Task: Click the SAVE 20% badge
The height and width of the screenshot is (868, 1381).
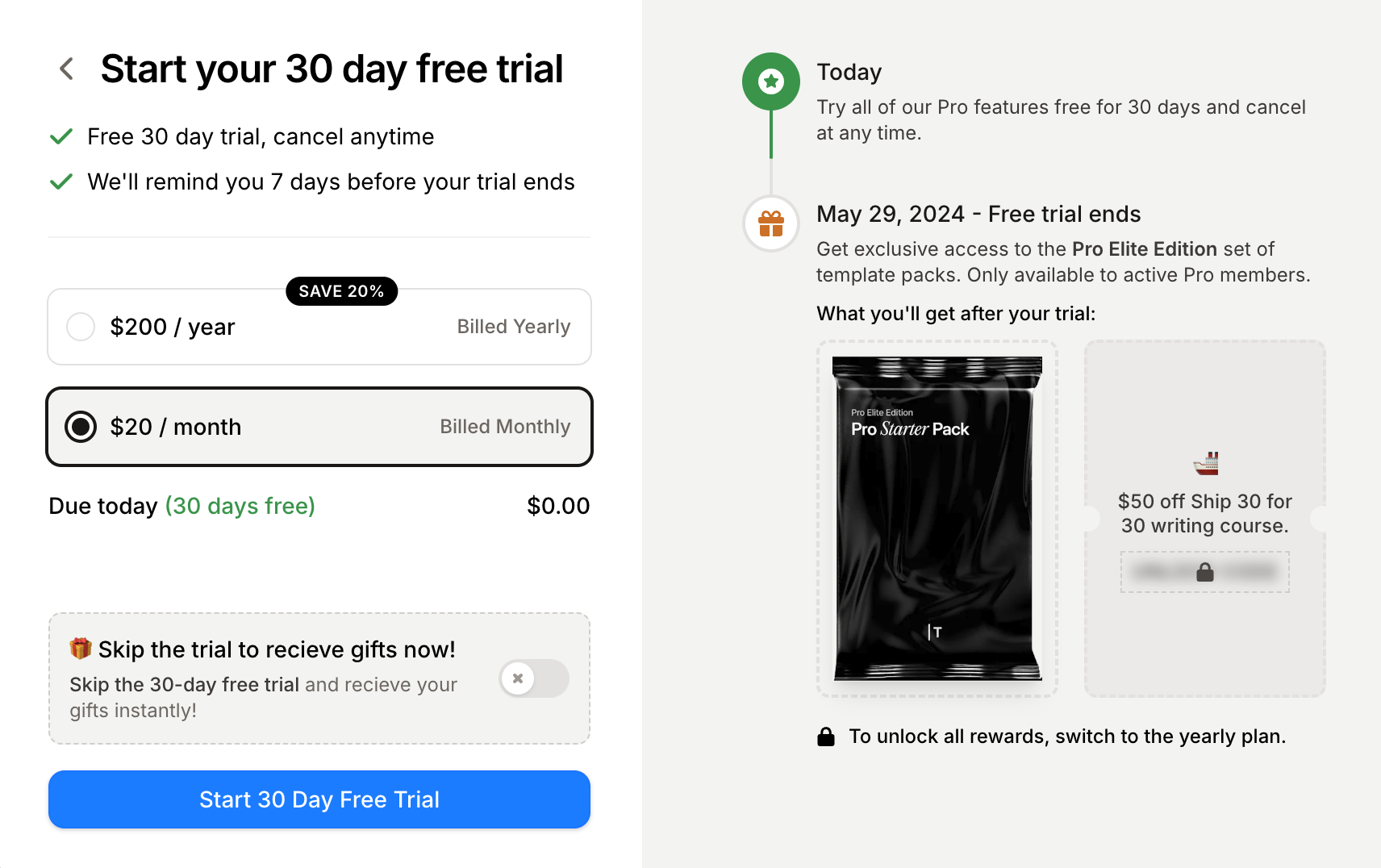Action: (x=342, y=291)
